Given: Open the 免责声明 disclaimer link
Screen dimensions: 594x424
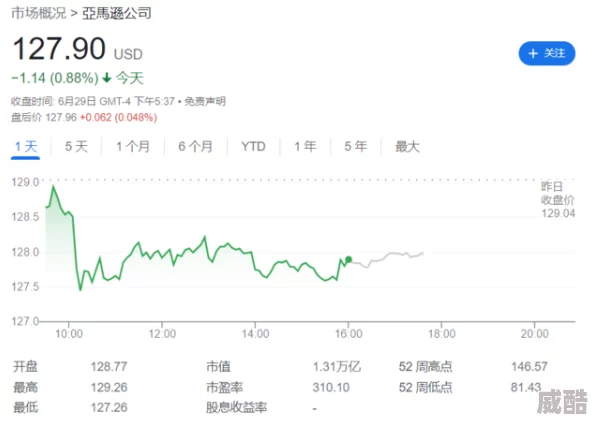Looking at the screenshot, I should (205, 101).
